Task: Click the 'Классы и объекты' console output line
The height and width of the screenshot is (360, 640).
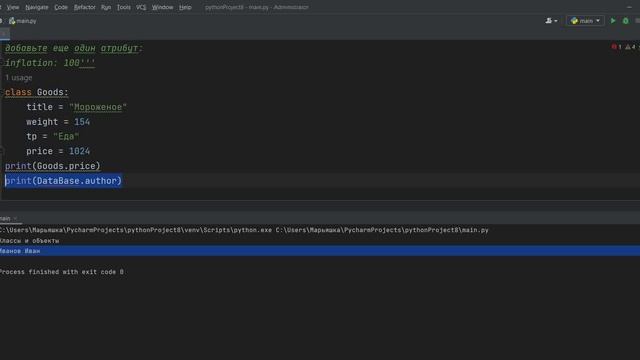Action: (29, 240)
